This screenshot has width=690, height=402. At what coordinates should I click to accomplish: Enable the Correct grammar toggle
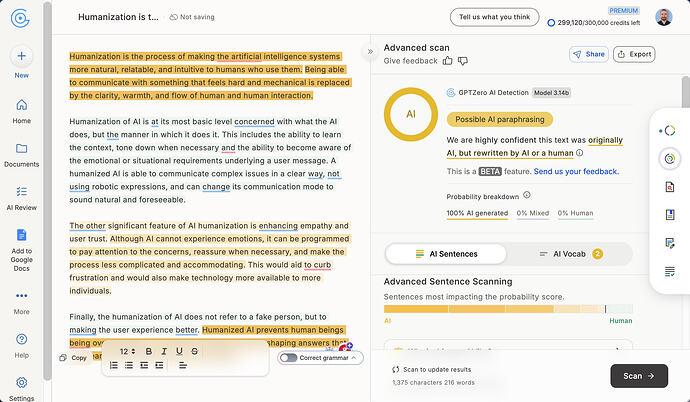click(x=289, y=358)
